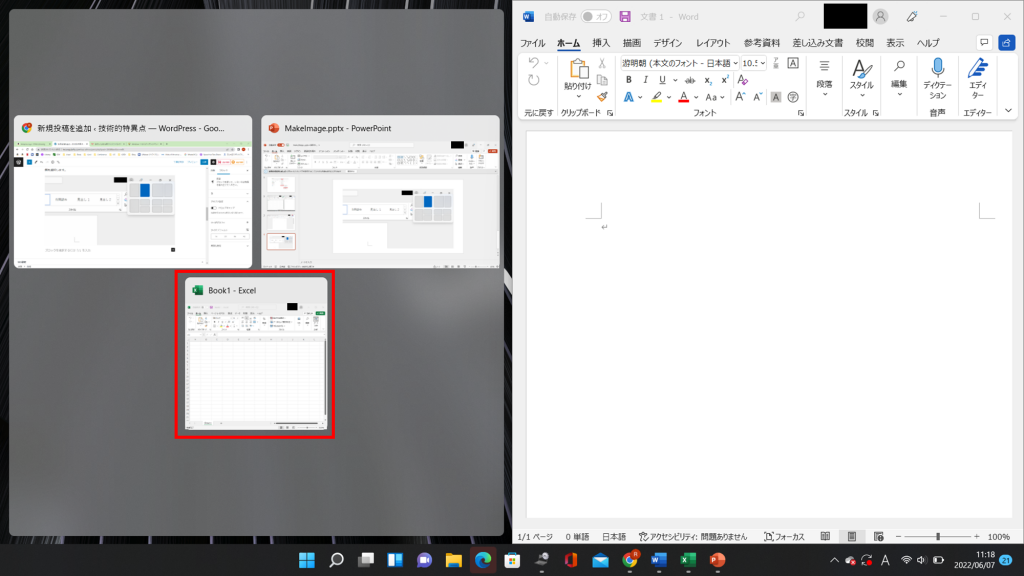Select Web Layout view in status bar
The width and height of the screenshot is (1024, 576).
[878, 537]
